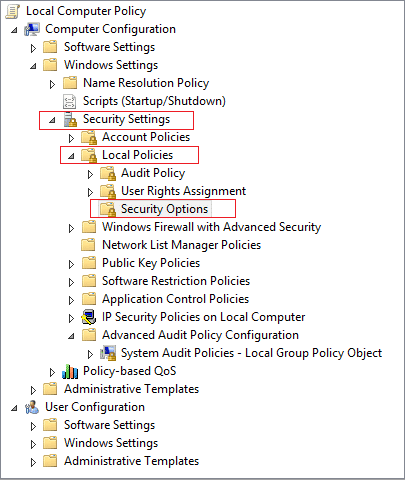Click the Local Policies locked folder icon
Screen dimensions: 405x480
pos(89,155)
